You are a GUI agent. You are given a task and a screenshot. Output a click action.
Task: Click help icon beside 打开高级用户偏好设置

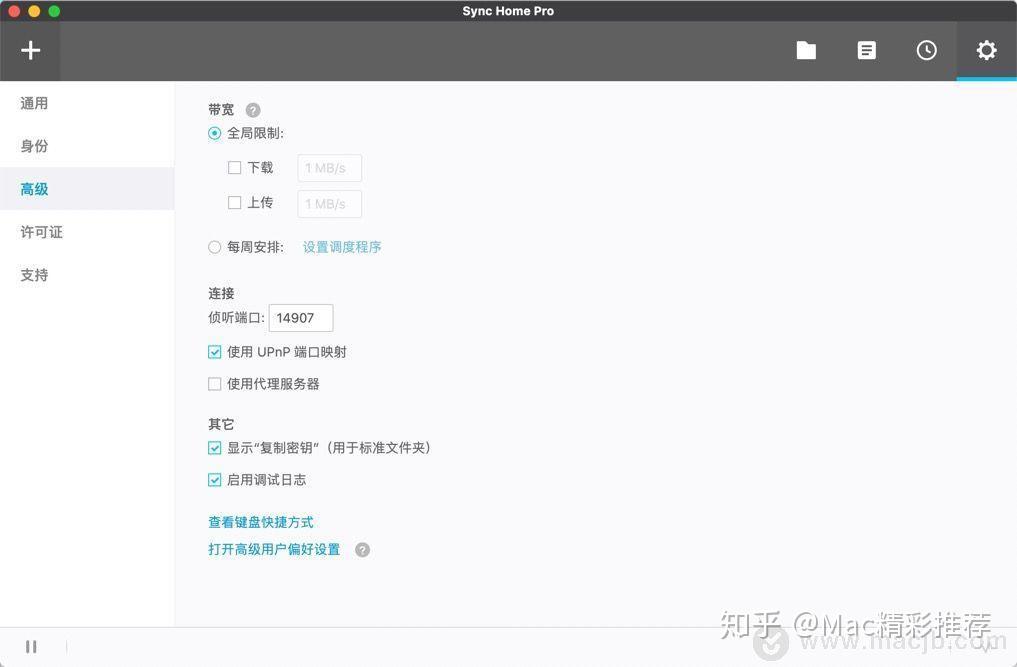(363, 550)
